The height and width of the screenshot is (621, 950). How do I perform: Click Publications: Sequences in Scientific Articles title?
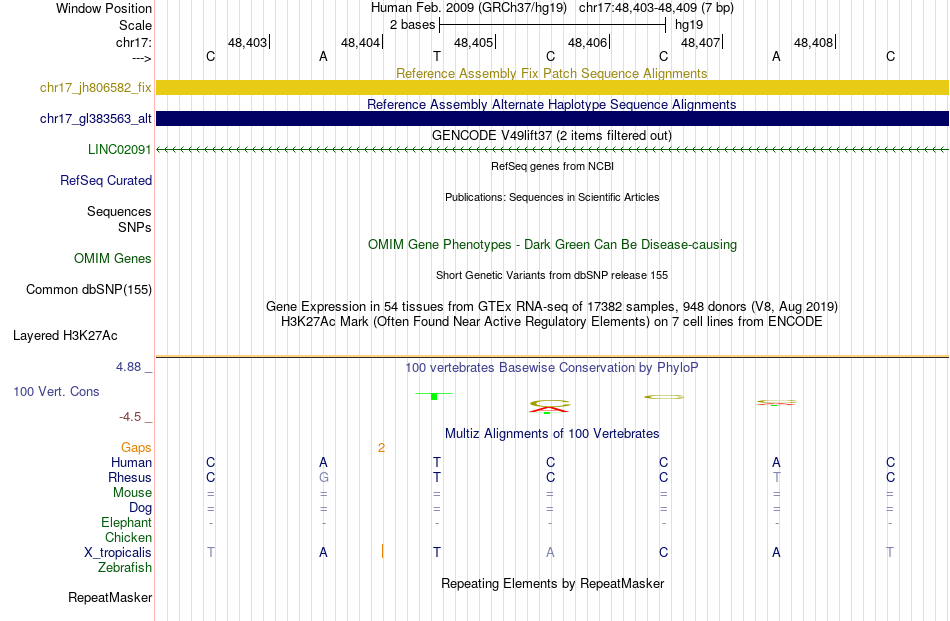coord(552,197)
